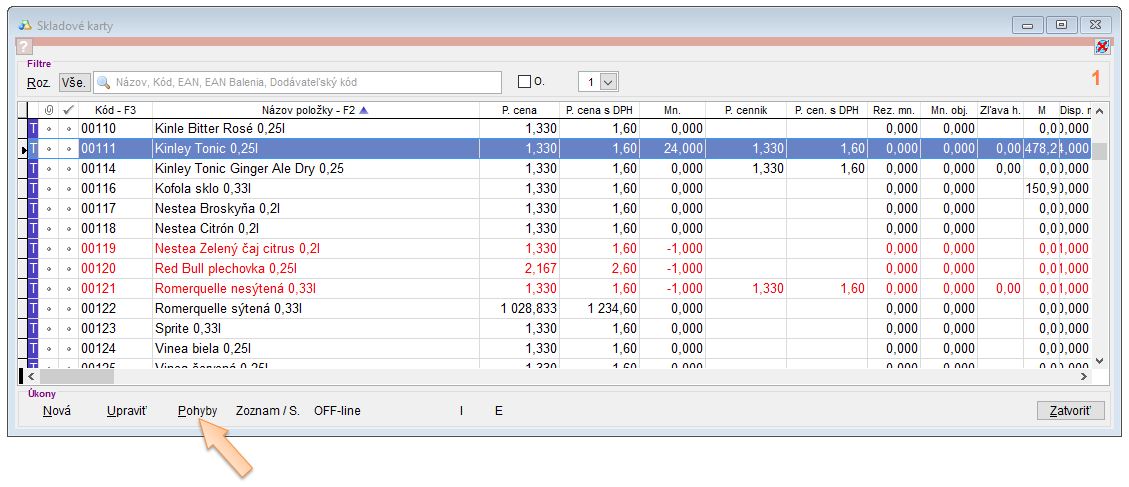The width and height of the screenshot is (1129, 487).
Task: Click the P. cena s DPH column header
Action: [x=600, y=110]
